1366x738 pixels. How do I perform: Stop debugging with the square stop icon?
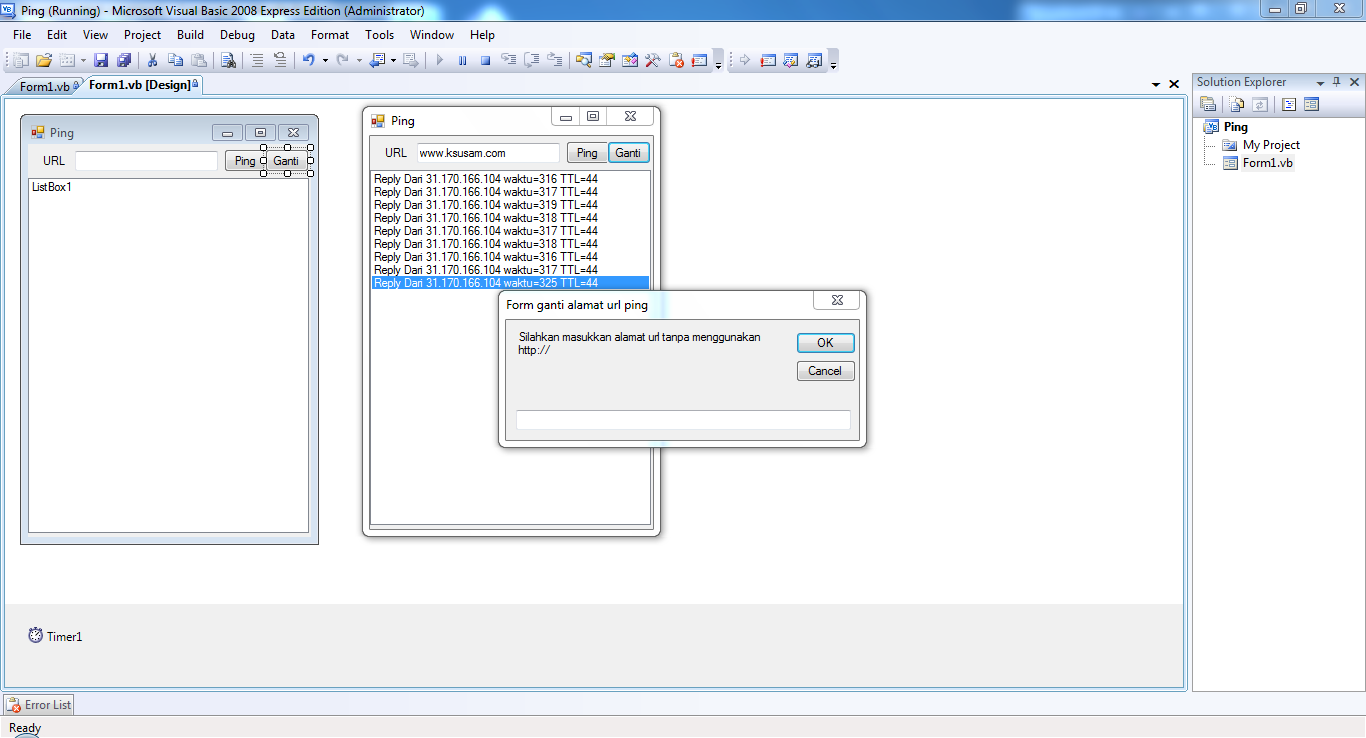pyautogui.click(x=485, y=60)
